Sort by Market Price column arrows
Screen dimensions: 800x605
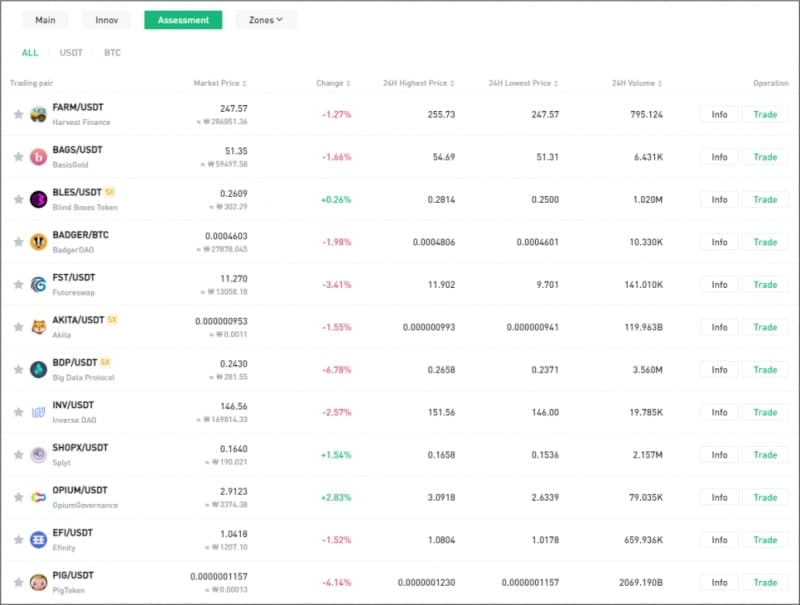(x=244, y=83)
